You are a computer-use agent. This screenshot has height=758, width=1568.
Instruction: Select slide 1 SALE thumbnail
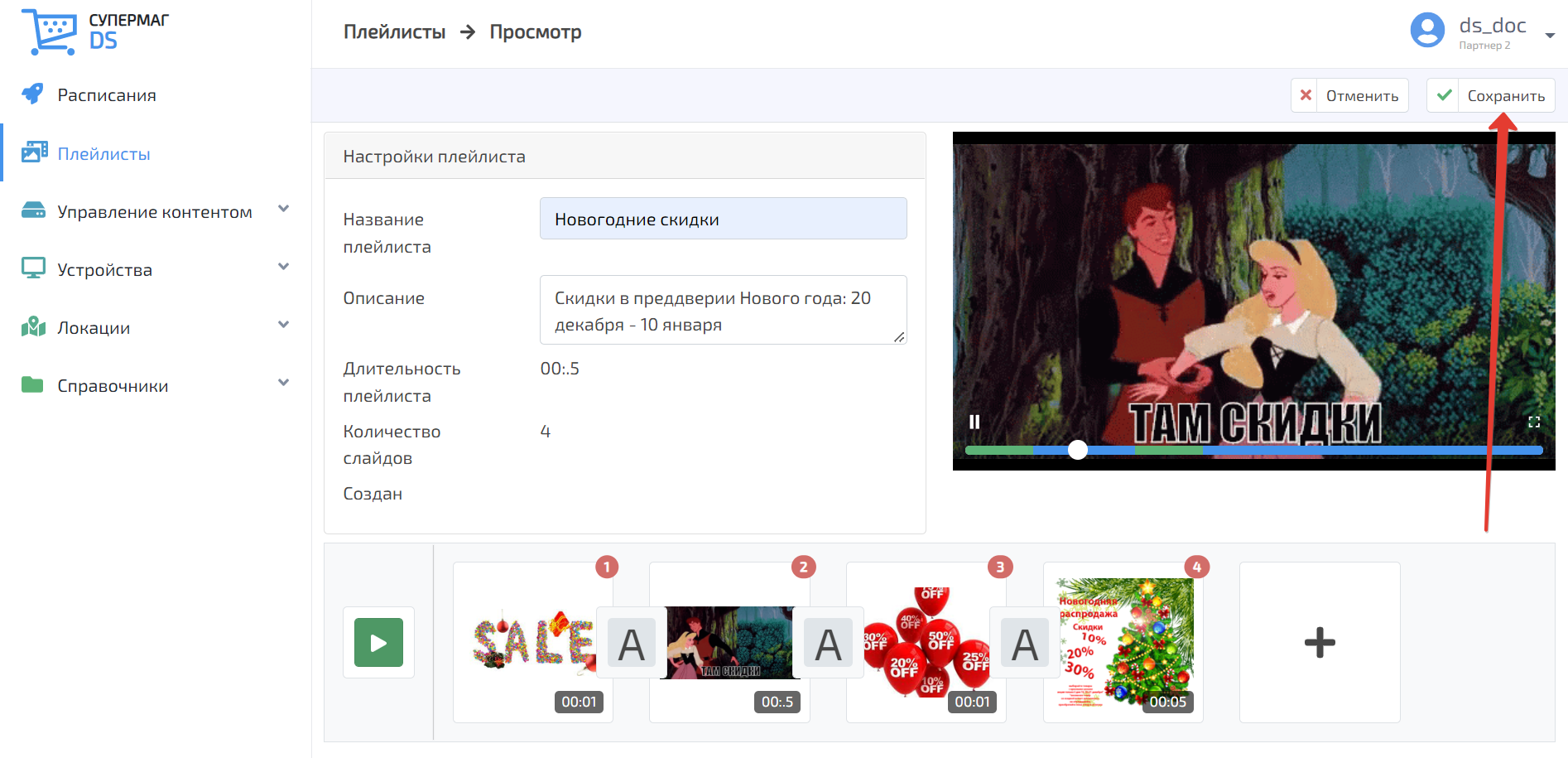[533, 642]
